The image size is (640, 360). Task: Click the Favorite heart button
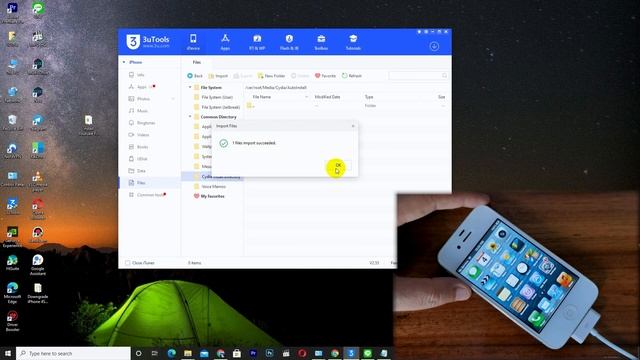[325, 76]
